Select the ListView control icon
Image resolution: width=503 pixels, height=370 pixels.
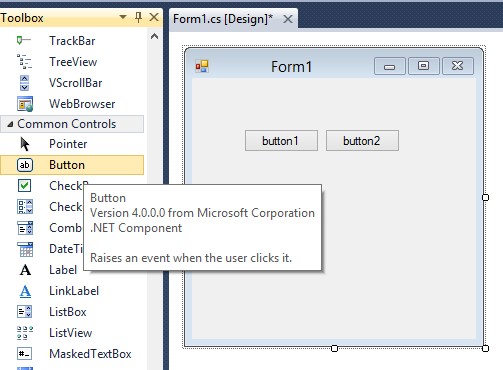coord(25,333)
